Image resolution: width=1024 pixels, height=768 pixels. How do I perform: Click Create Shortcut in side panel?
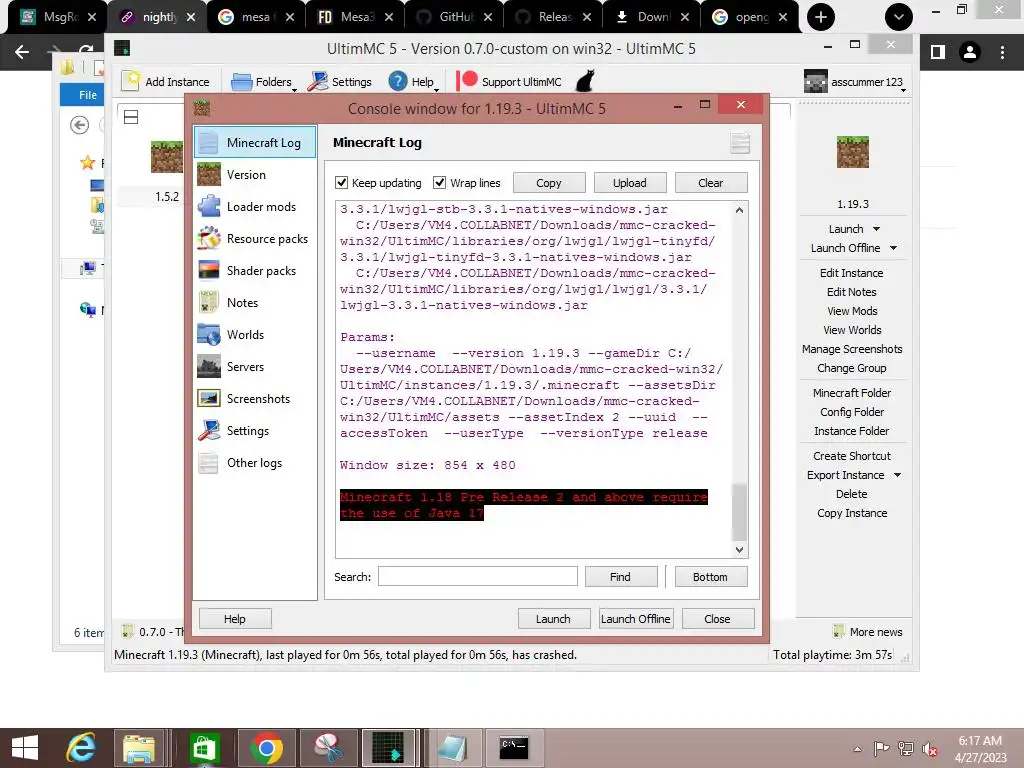click(x=852, y=456)
